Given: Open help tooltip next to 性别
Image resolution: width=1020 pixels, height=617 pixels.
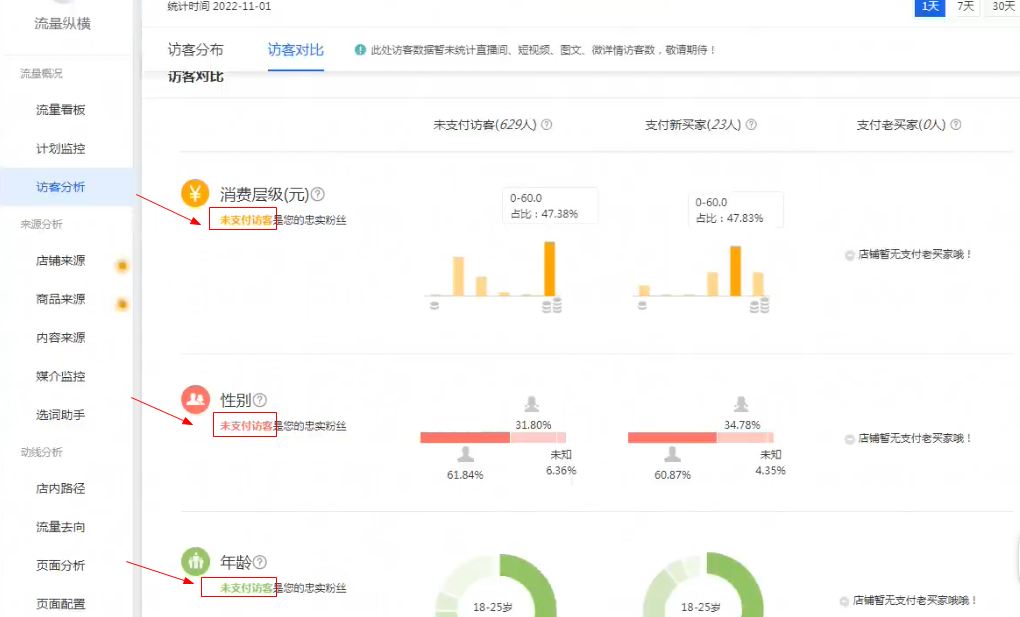Looking at the screenshot, I should (x=260, y=400).
